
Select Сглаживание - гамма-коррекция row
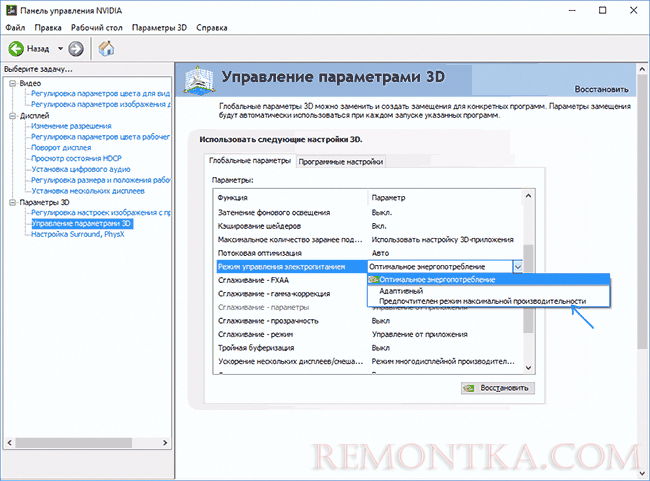pos(291,294)
